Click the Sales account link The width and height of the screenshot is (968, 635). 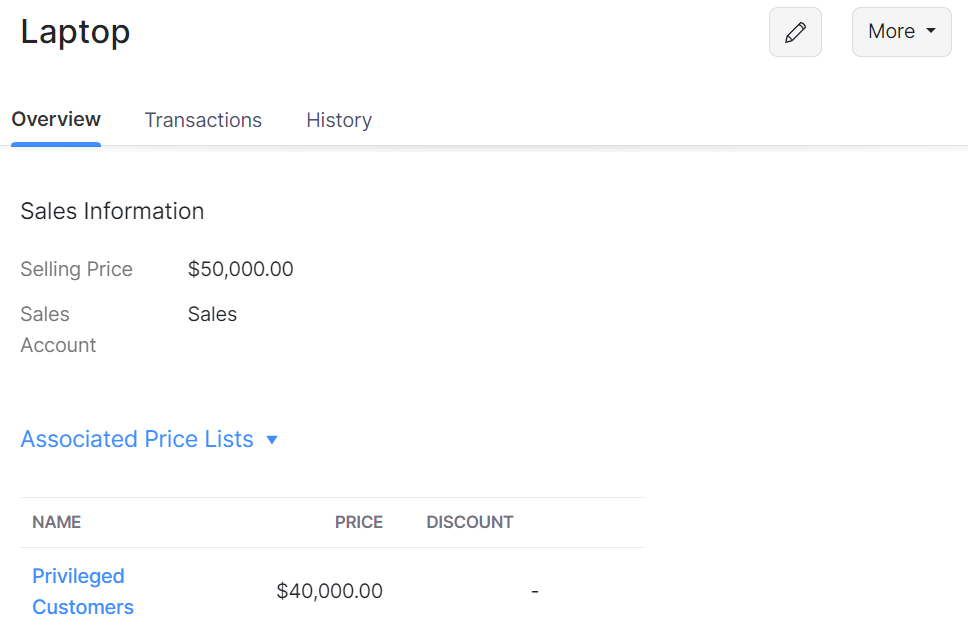[212, 314]
